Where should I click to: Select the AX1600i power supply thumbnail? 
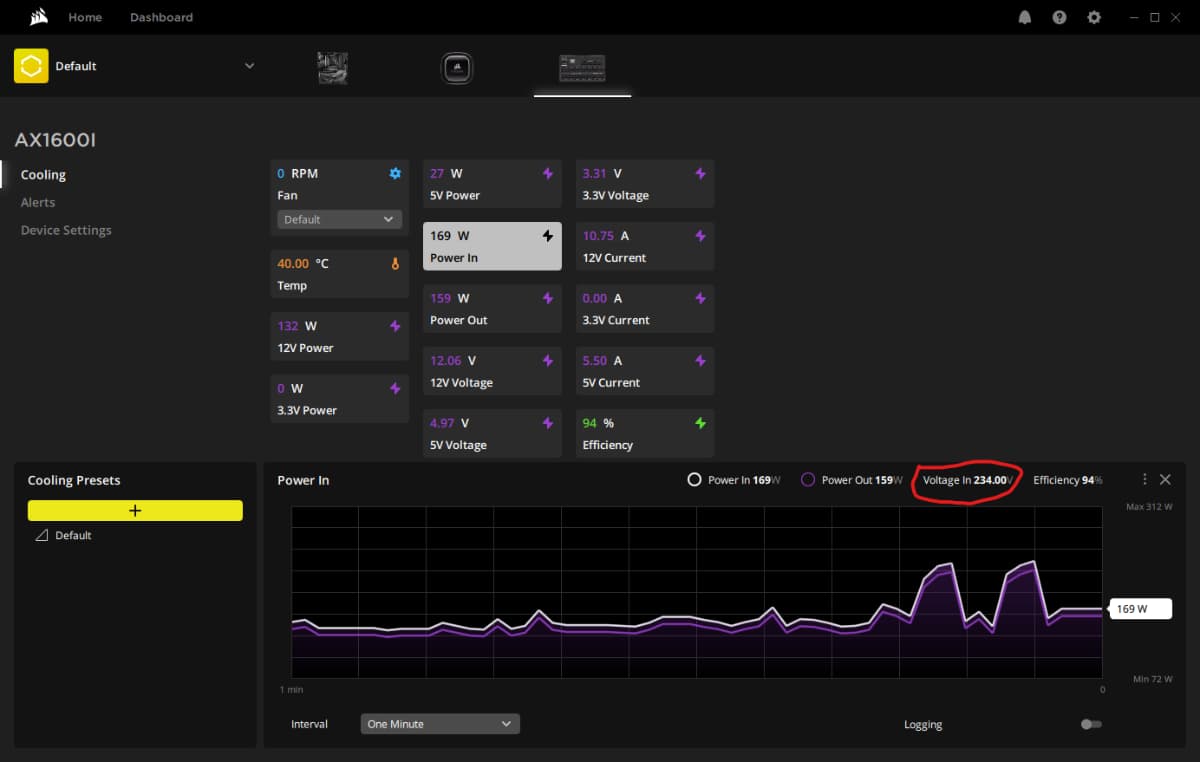tap(582, 68)
